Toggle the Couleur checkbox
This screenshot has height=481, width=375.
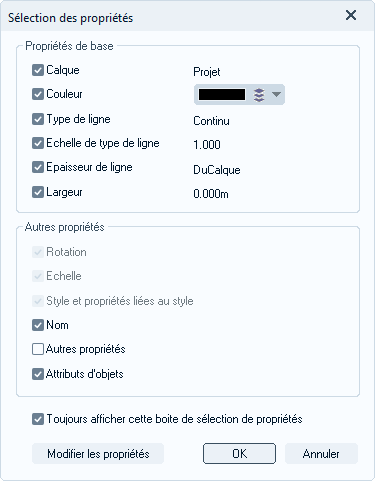pyautogui.click(x=38, y=94)
